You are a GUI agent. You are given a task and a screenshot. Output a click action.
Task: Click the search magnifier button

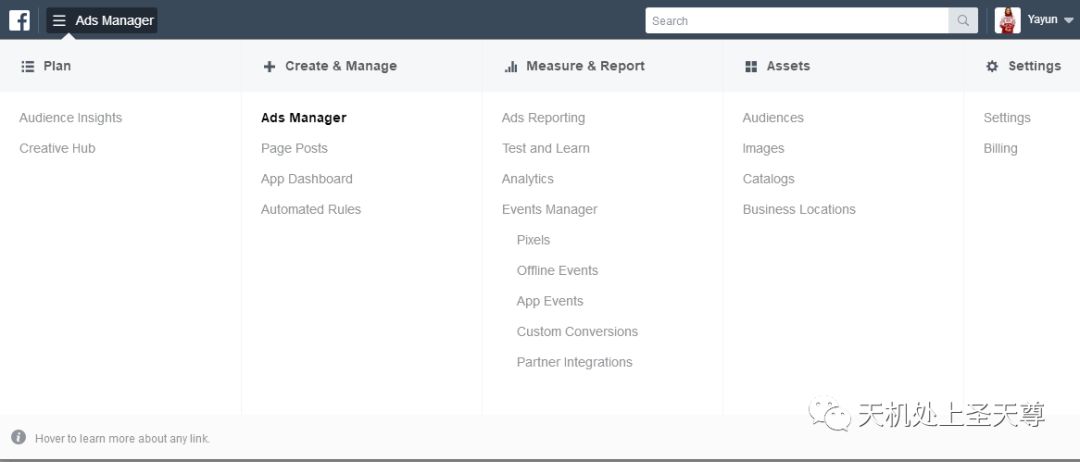pyautogui.click(x=963, y=20)
